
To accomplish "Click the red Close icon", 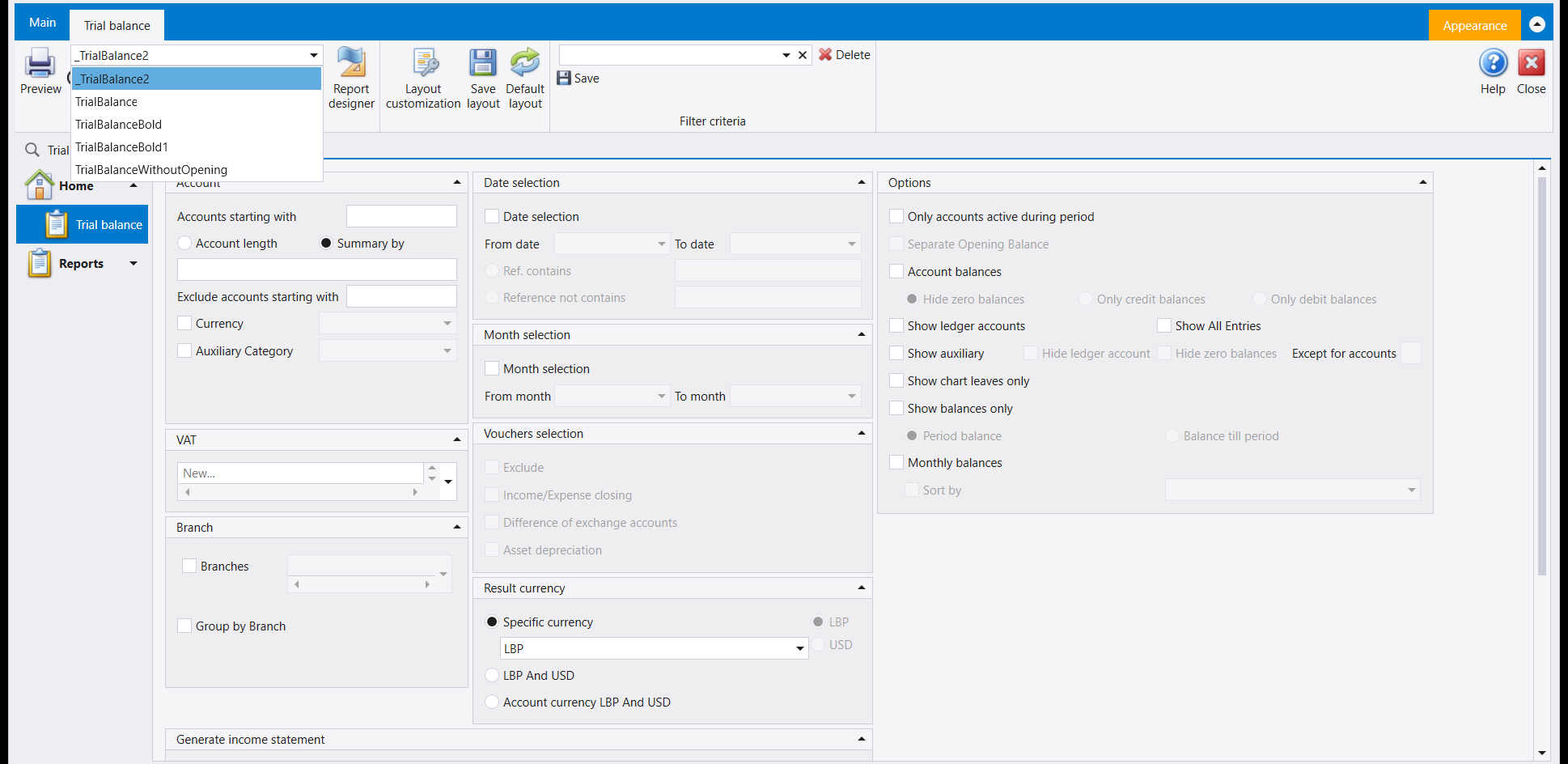I will point(1531,63).
